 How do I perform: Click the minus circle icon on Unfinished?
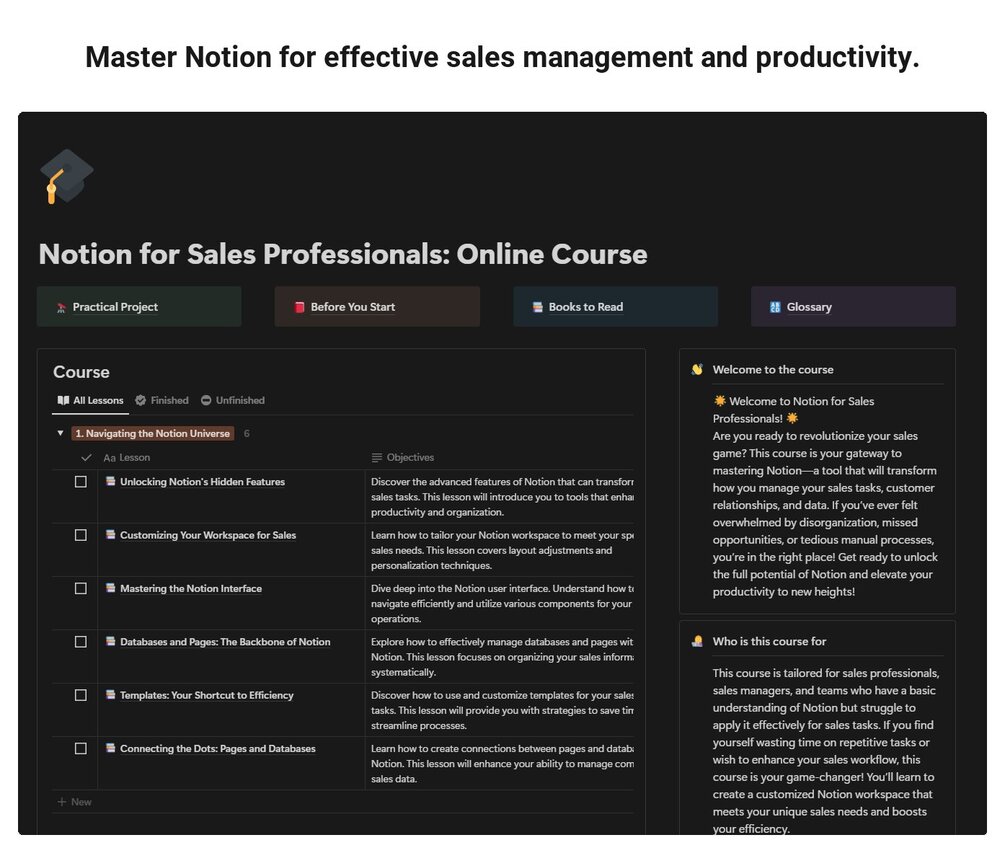(206, 401)
